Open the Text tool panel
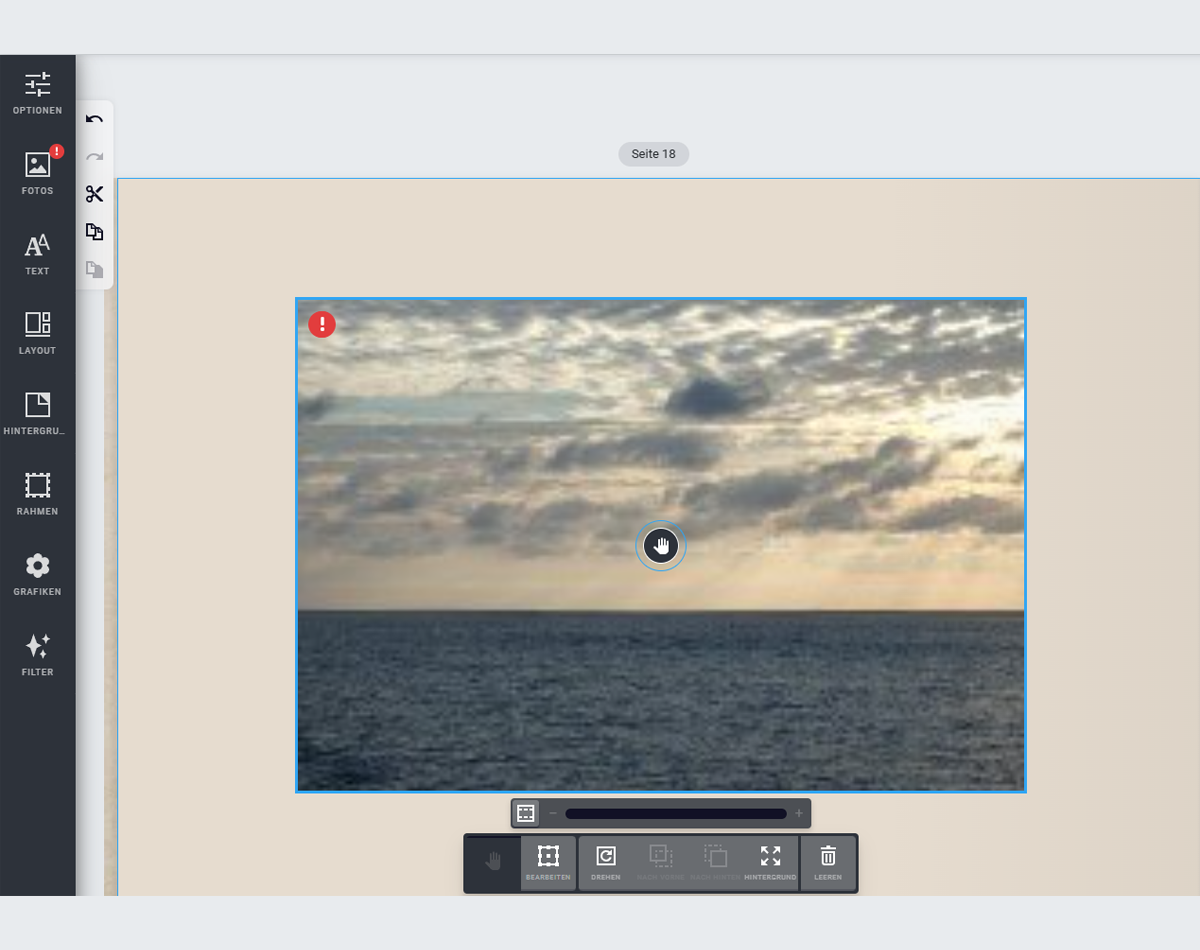 click(x=37, y=254)
